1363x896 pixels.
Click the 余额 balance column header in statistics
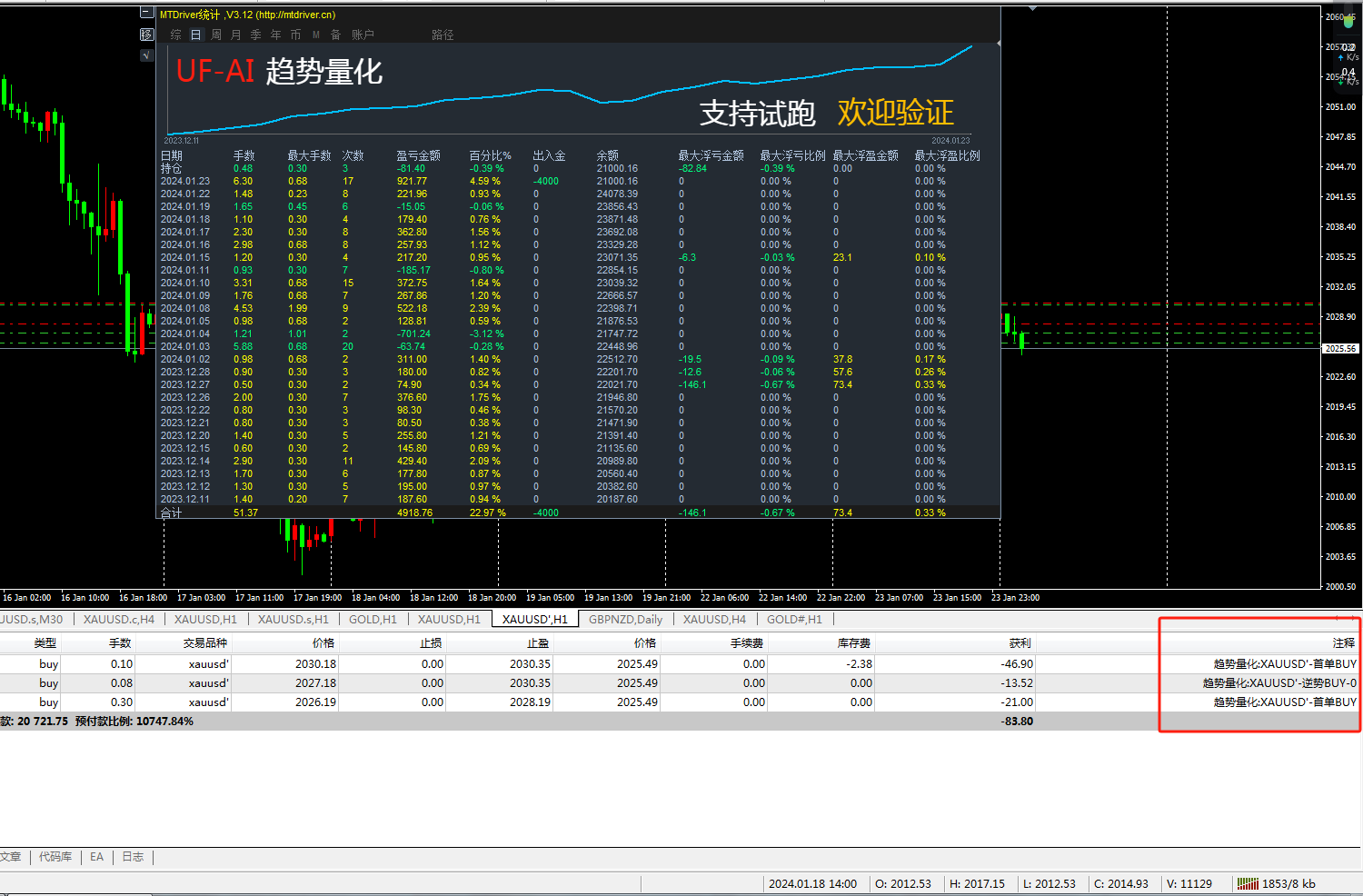[x=607, y=155]
